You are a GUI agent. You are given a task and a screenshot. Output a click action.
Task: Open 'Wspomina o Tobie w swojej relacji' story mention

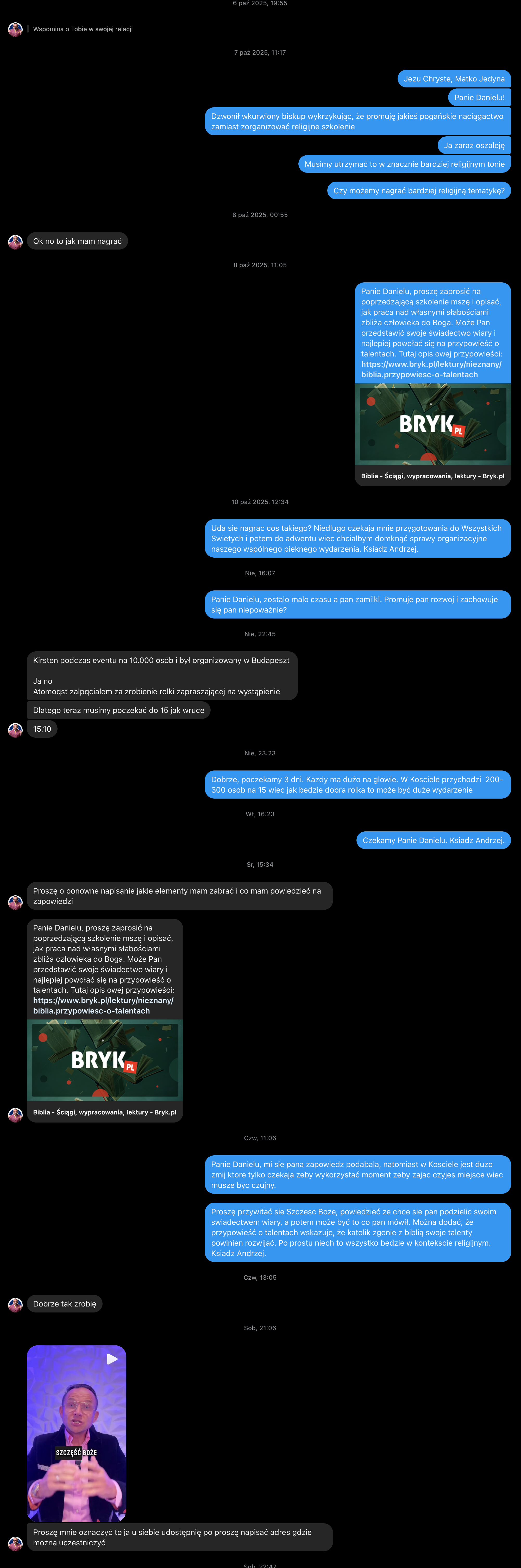83,29
